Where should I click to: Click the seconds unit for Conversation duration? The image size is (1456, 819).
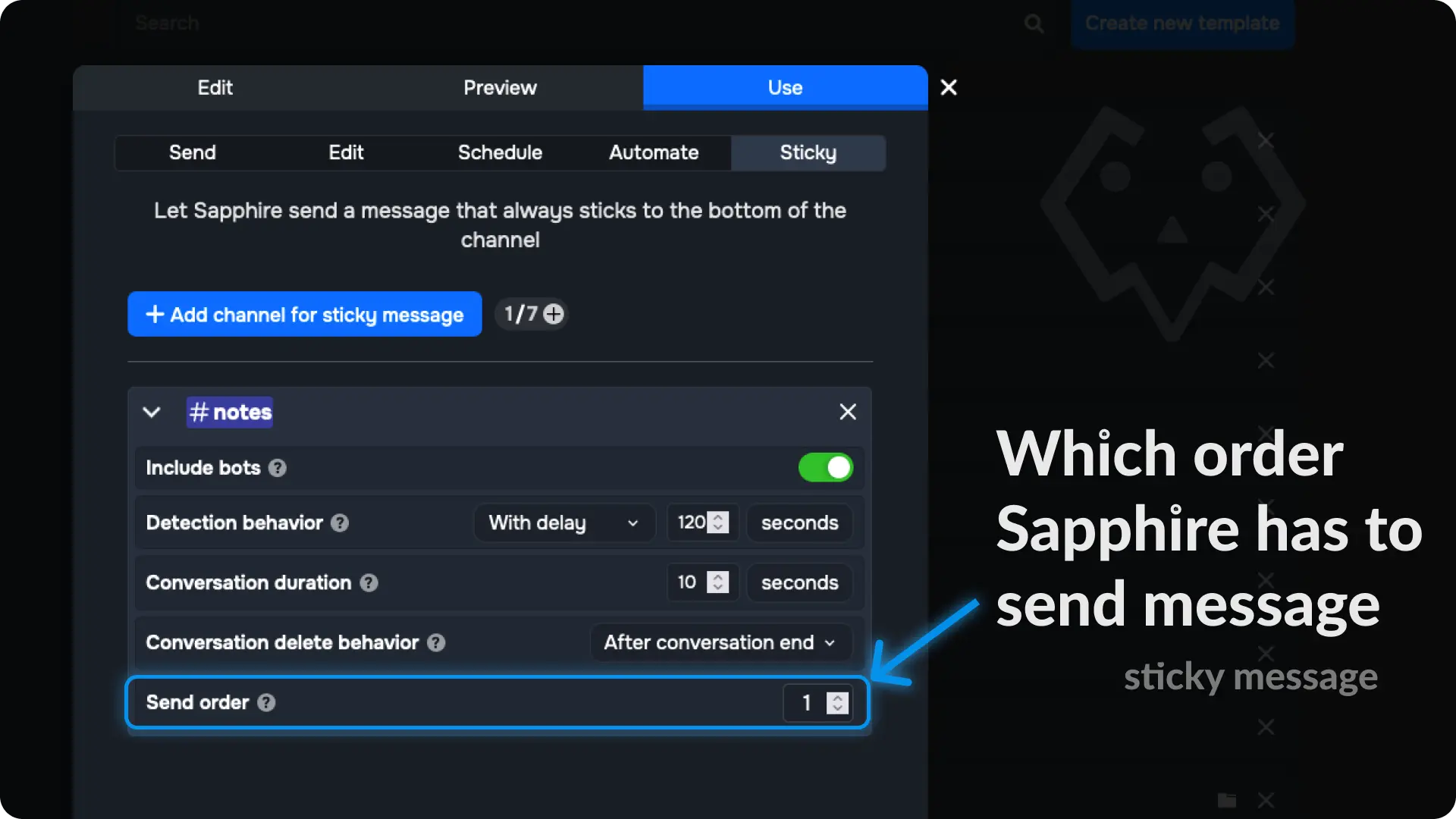[x=799, y=582]
